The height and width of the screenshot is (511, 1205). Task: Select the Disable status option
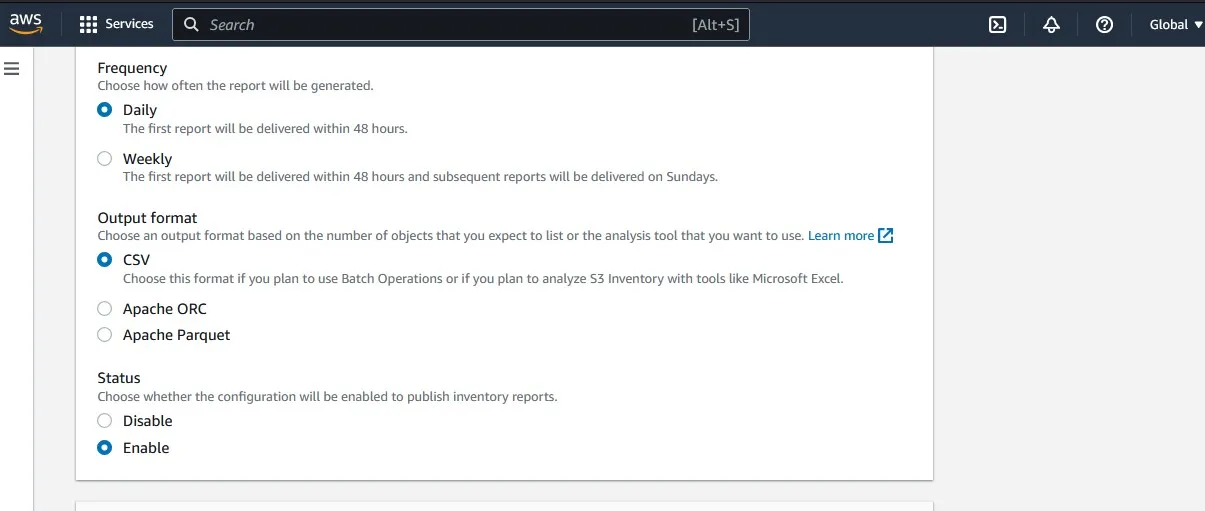[x=104, y=421]
